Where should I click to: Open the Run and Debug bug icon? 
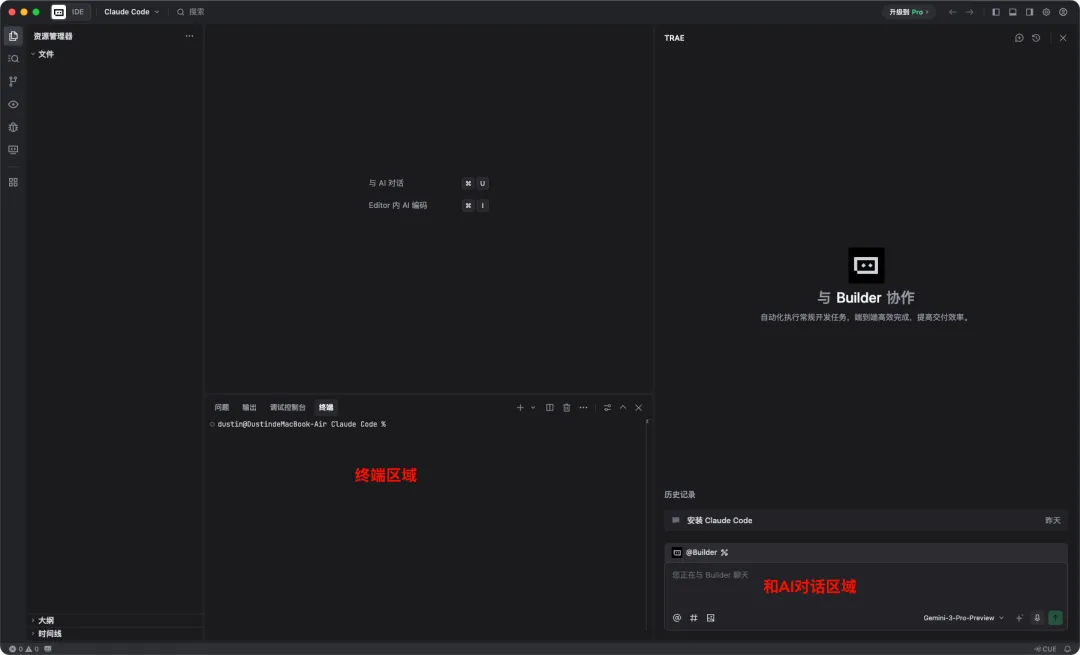pos(13,127)
